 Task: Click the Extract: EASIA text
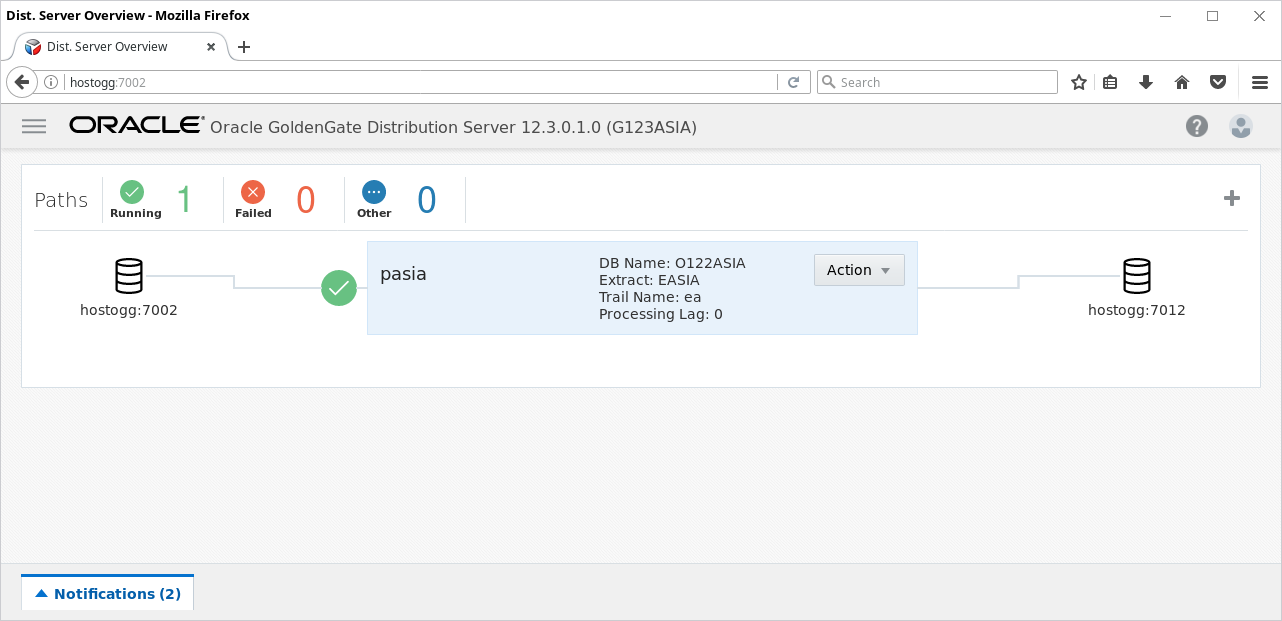(649, 280)
